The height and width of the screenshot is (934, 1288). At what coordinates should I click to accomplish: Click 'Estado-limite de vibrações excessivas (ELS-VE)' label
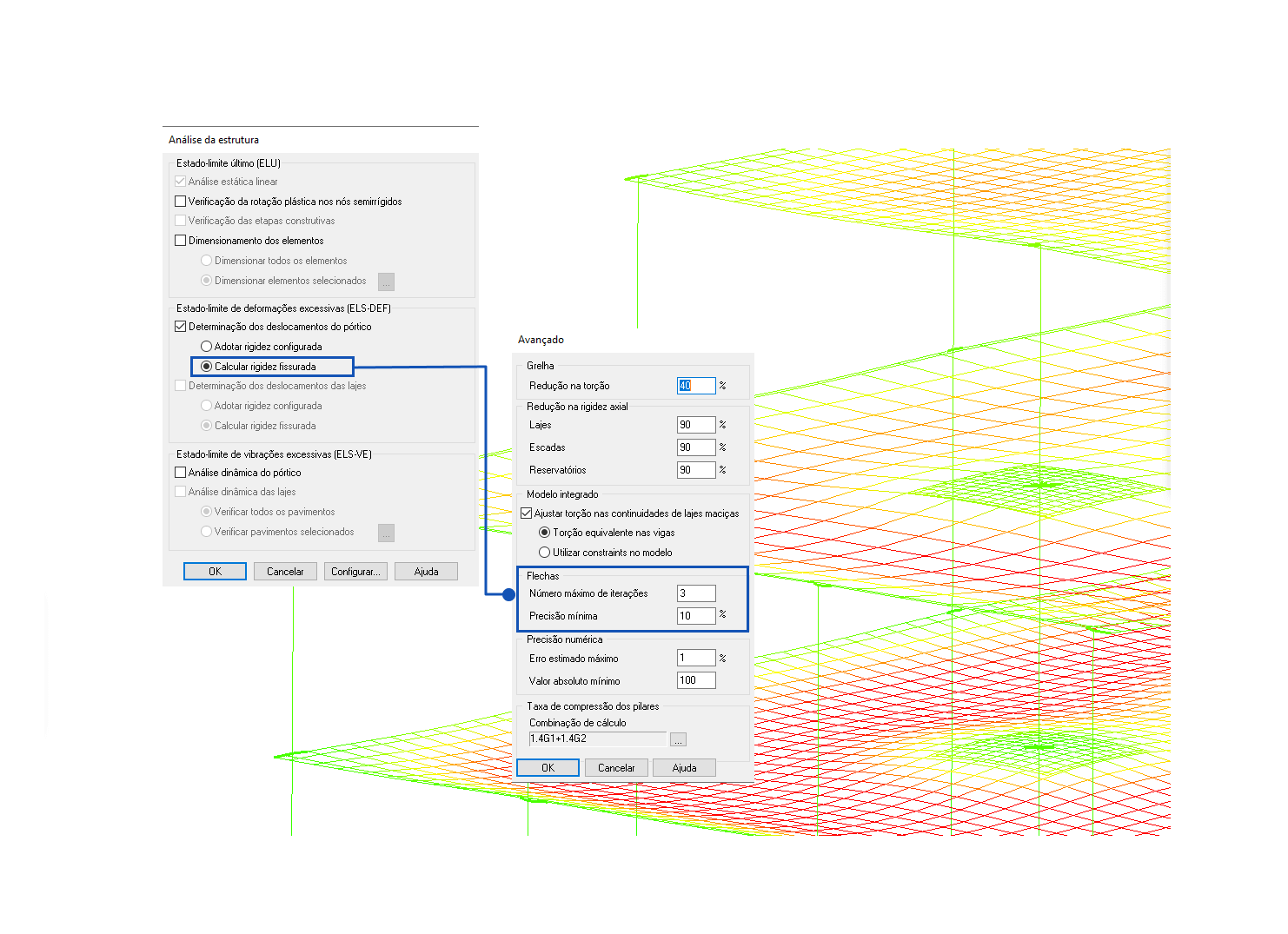pyautogui.click(x=274, y=454)
